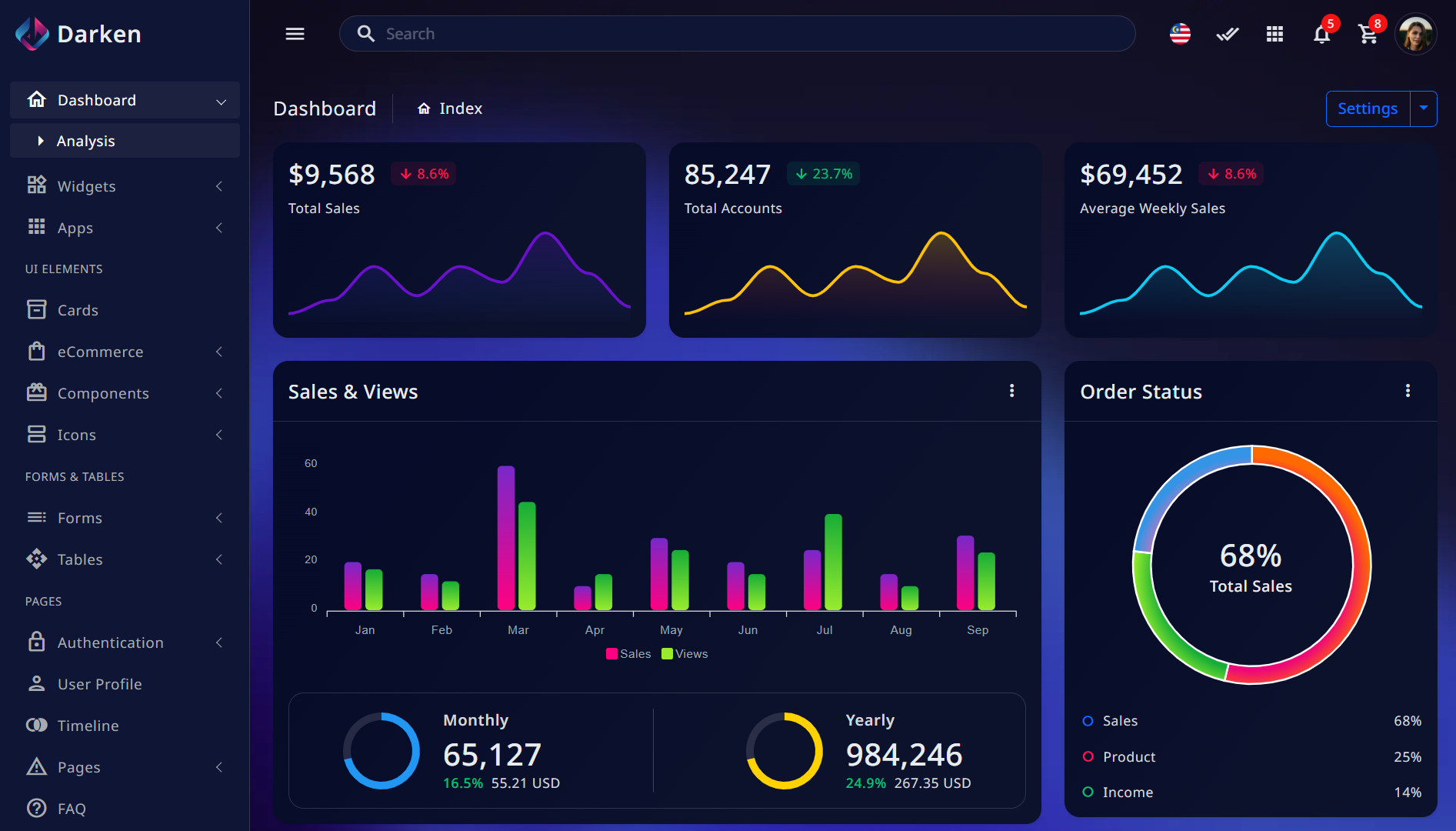Open the Sales & Views kebab menu
This screenshot has height=831, width=1456.
pyautogui.click(x=1012, y=391)
